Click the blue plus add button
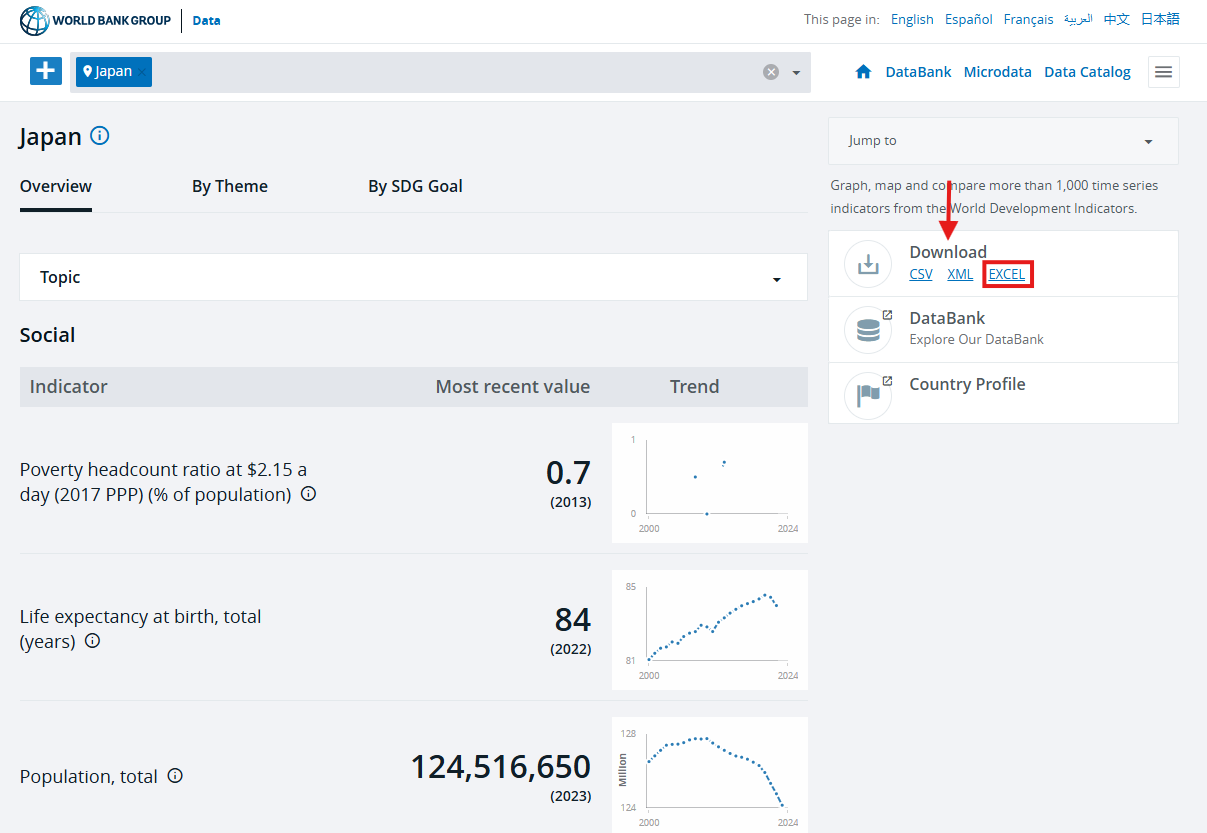This screenshot has height=833, width=1207. (x=46, y=71)
